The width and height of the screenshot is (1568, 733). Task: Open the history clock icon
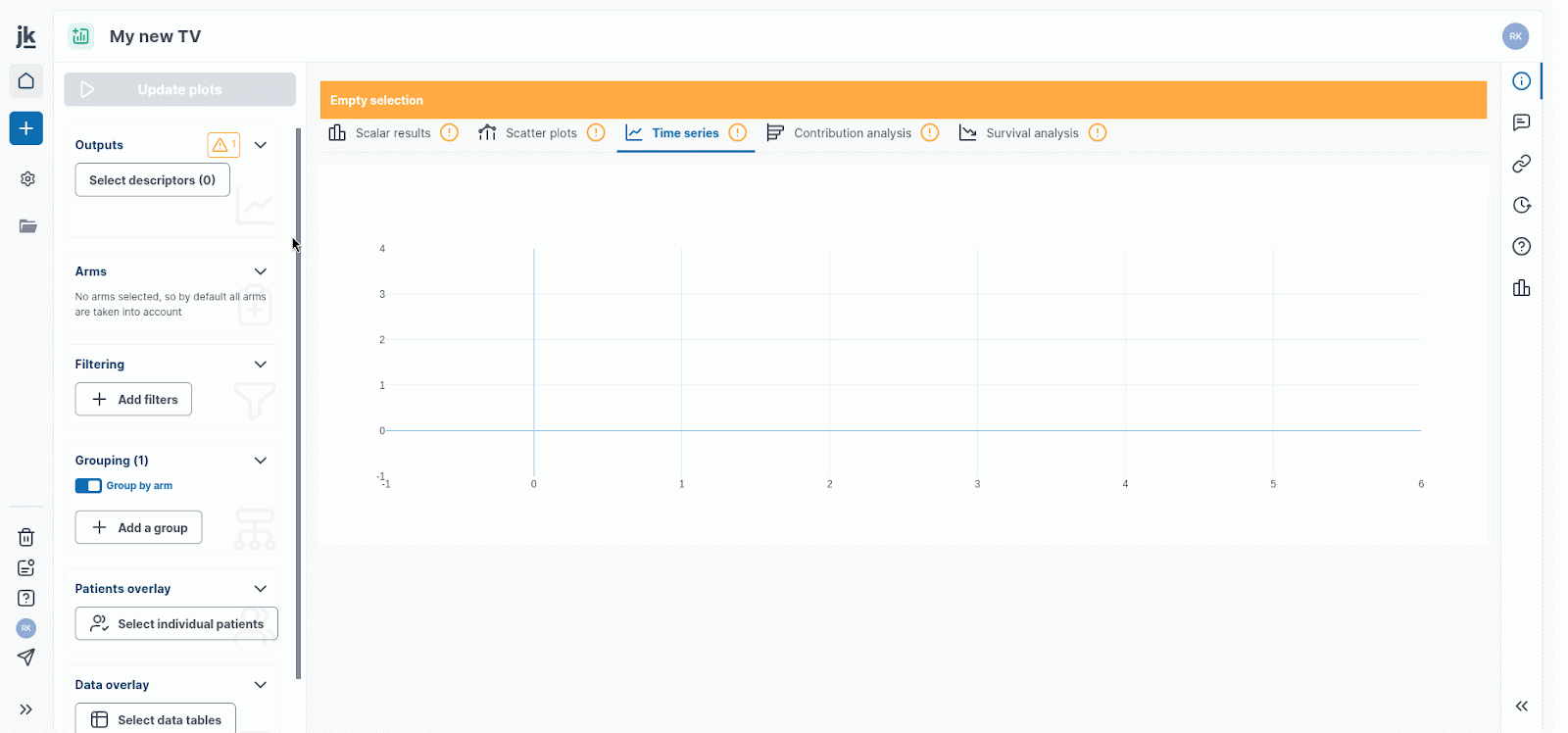(1521, 205)
